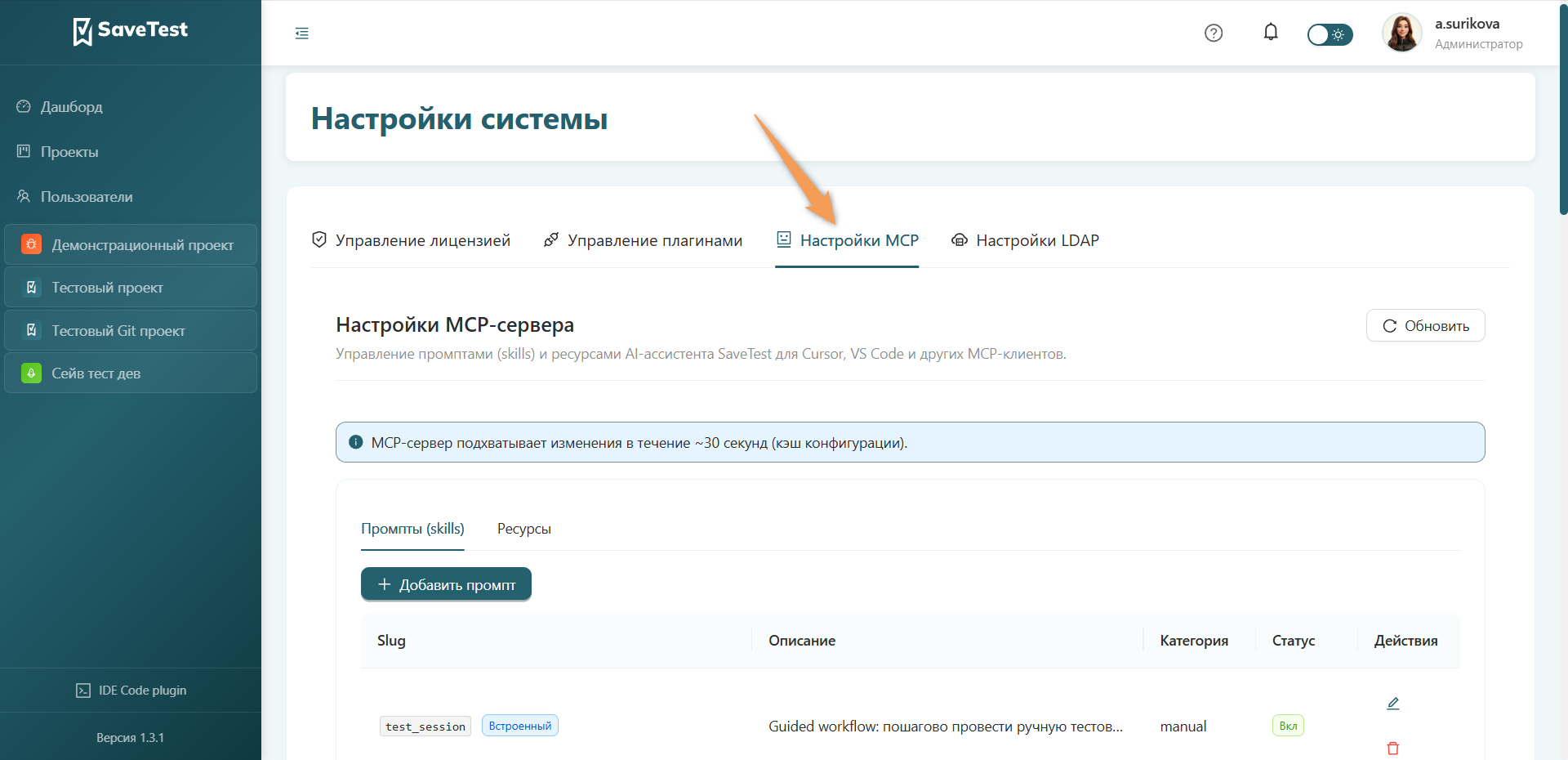
Task: Switch to Управление плагинами tab
Action: [x=643, y=240]
